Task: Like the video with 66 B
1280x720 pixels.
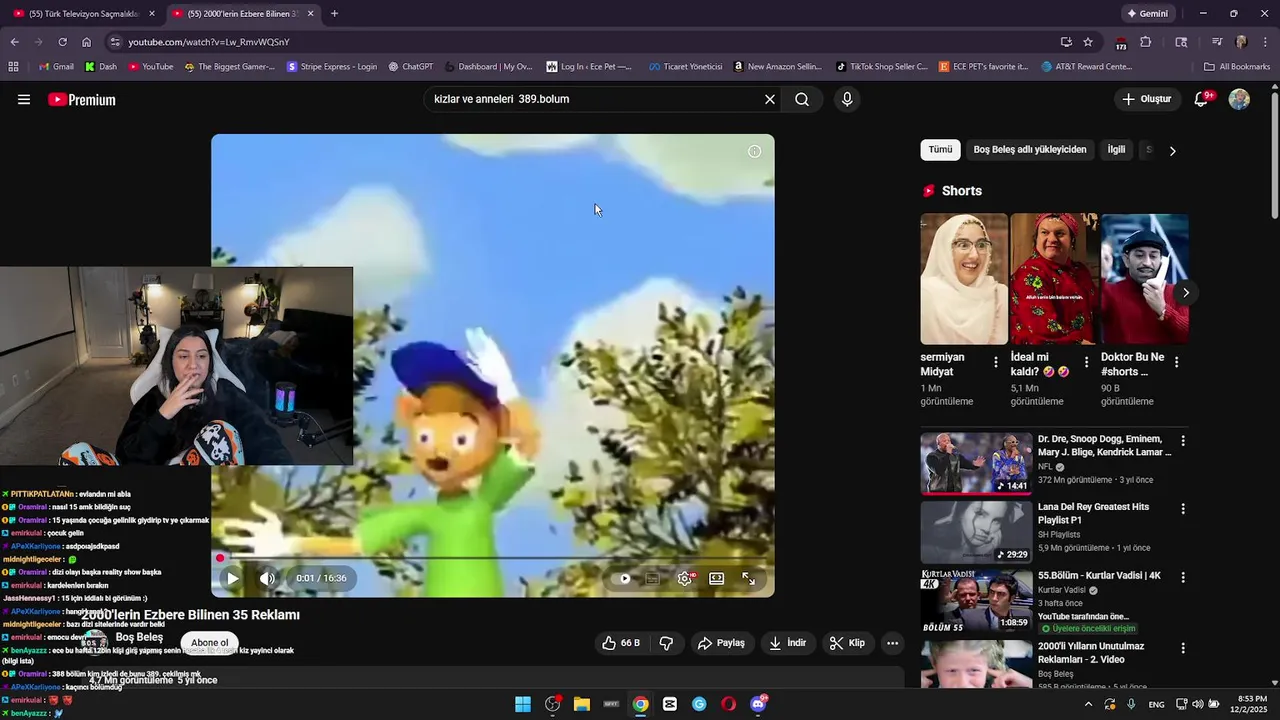Action: tap(620, 643)
